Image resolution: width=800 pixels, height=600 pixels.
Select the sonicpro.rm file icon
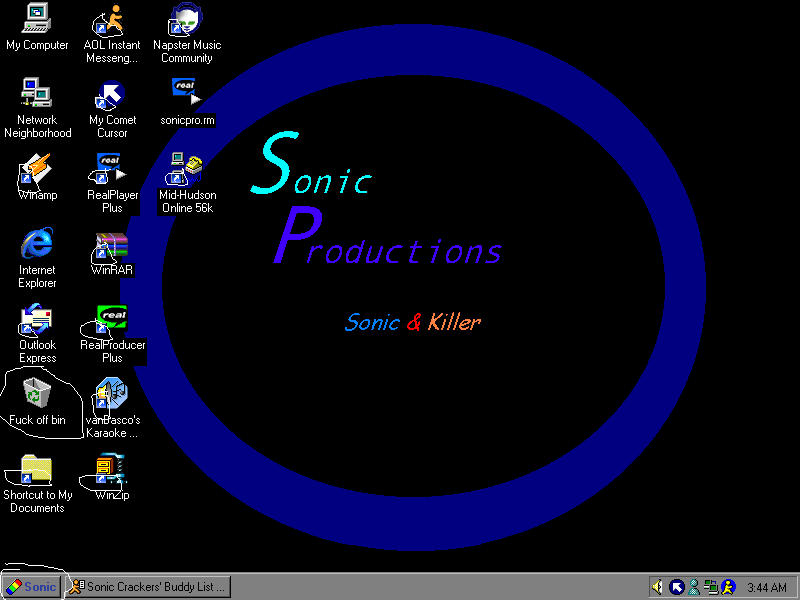[186, 95]
